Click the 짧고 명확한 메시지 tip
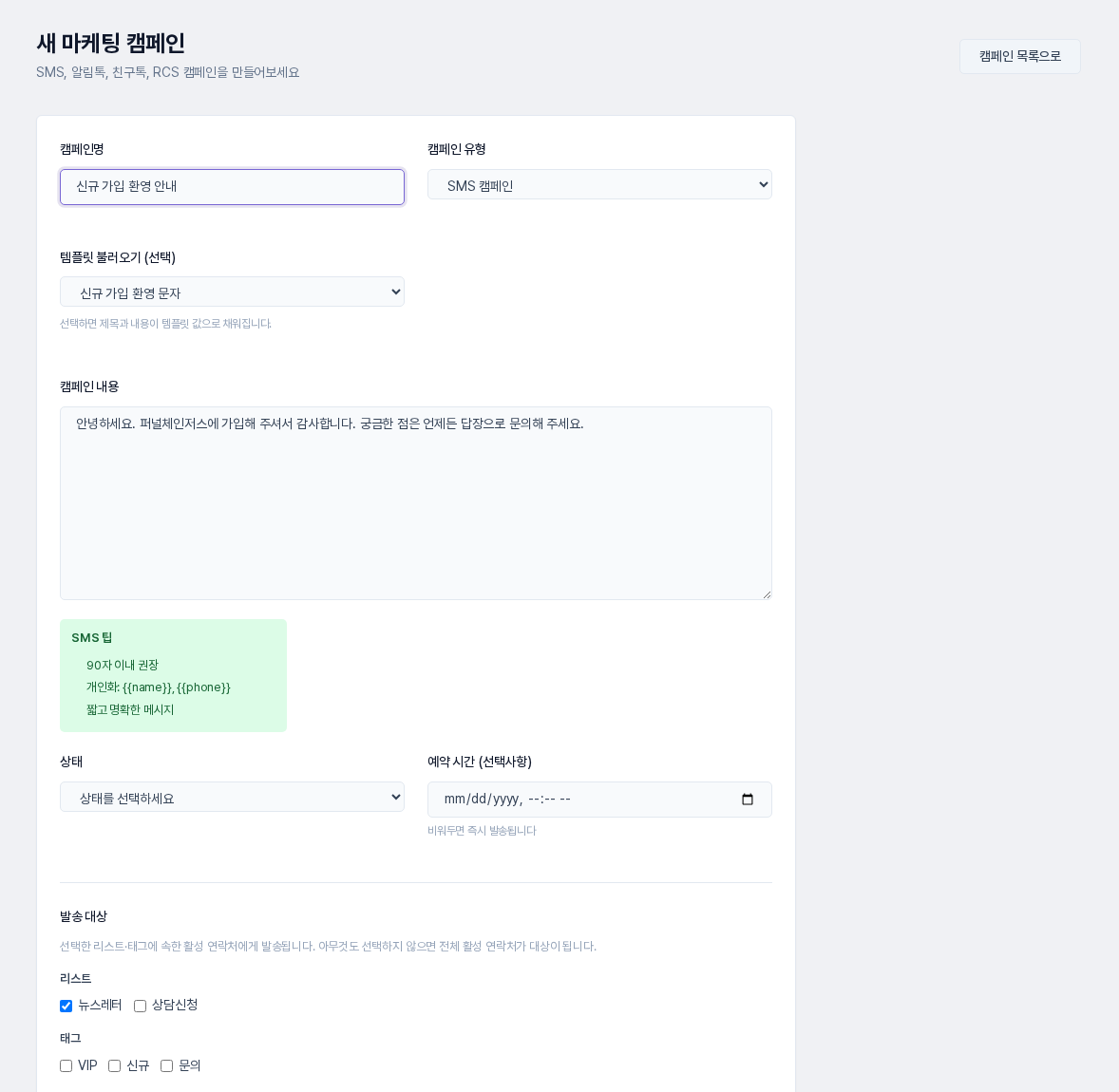 coord(130,709)
